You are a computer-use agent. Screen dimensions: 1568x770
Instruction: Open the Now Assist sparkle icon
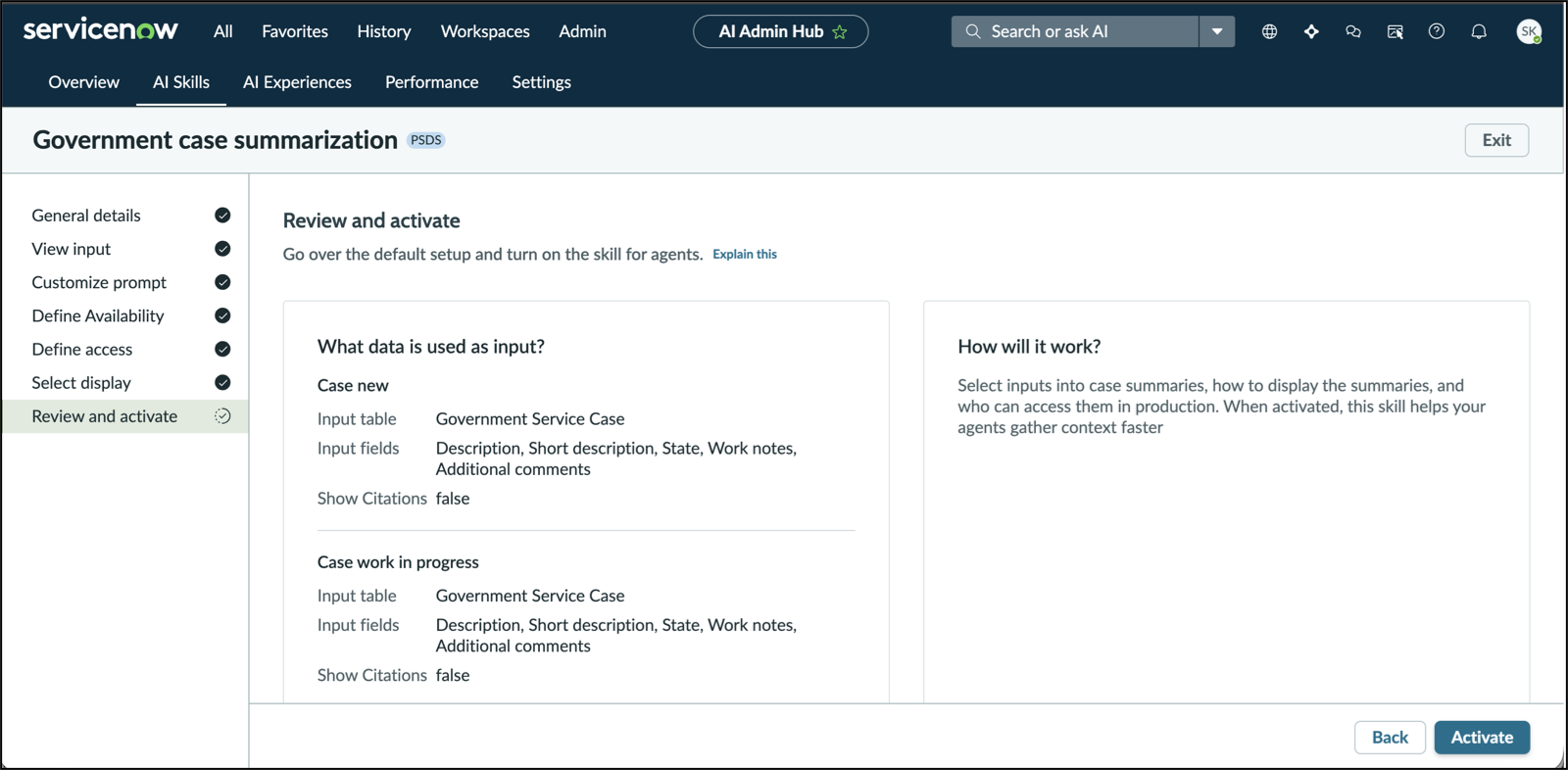click(x=1311, y=31)
